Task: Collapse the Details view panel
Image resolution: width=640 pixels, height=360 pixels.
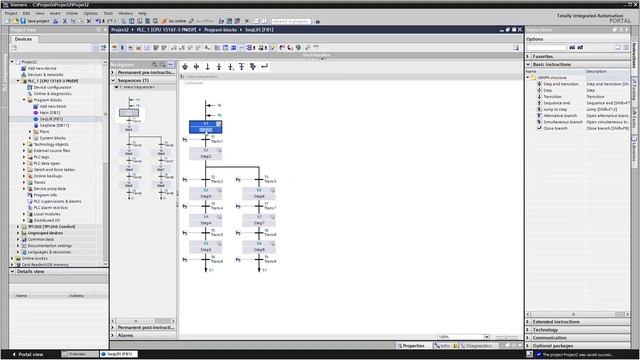Action: (x=13, y=271)
